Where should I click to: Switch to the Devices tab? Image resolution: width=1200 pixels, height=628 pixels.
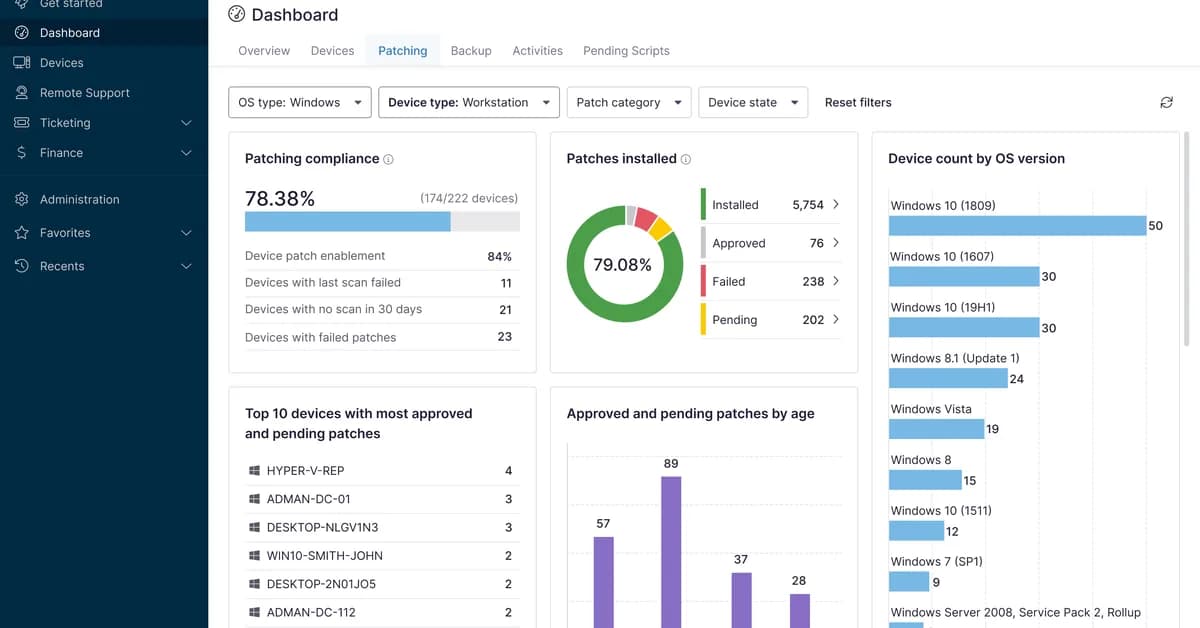[333, 51]
